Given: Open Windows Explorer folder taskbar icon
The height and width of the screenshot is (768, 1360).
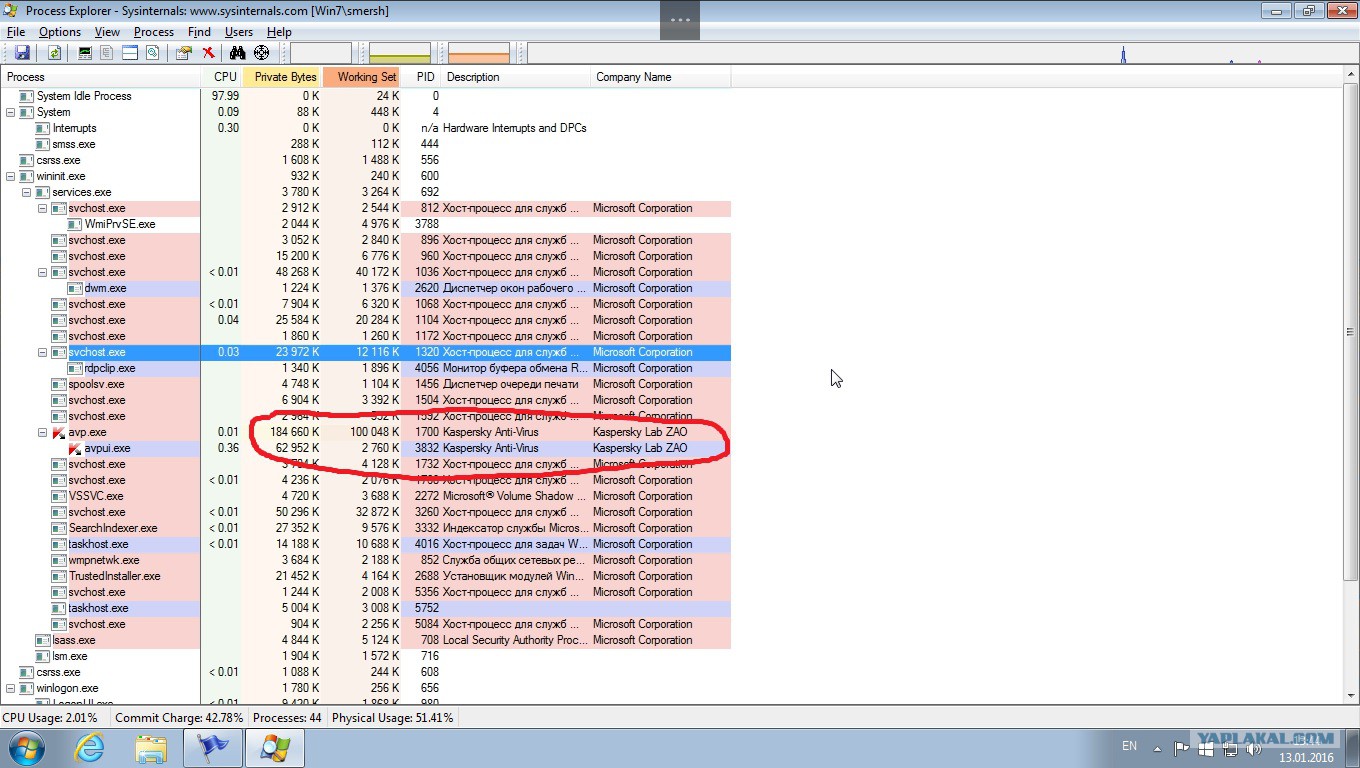Looking at the screenshot, I should [151, 748].
